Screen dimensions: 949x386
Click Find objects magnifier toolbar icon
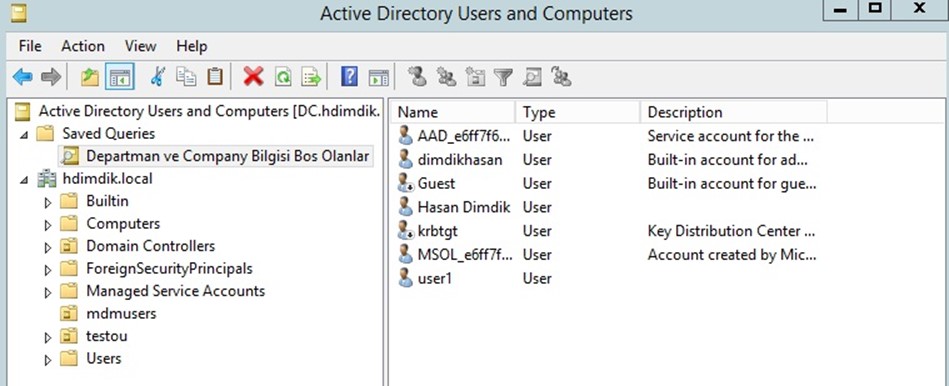pyautogui.click(x=532, y=77)
